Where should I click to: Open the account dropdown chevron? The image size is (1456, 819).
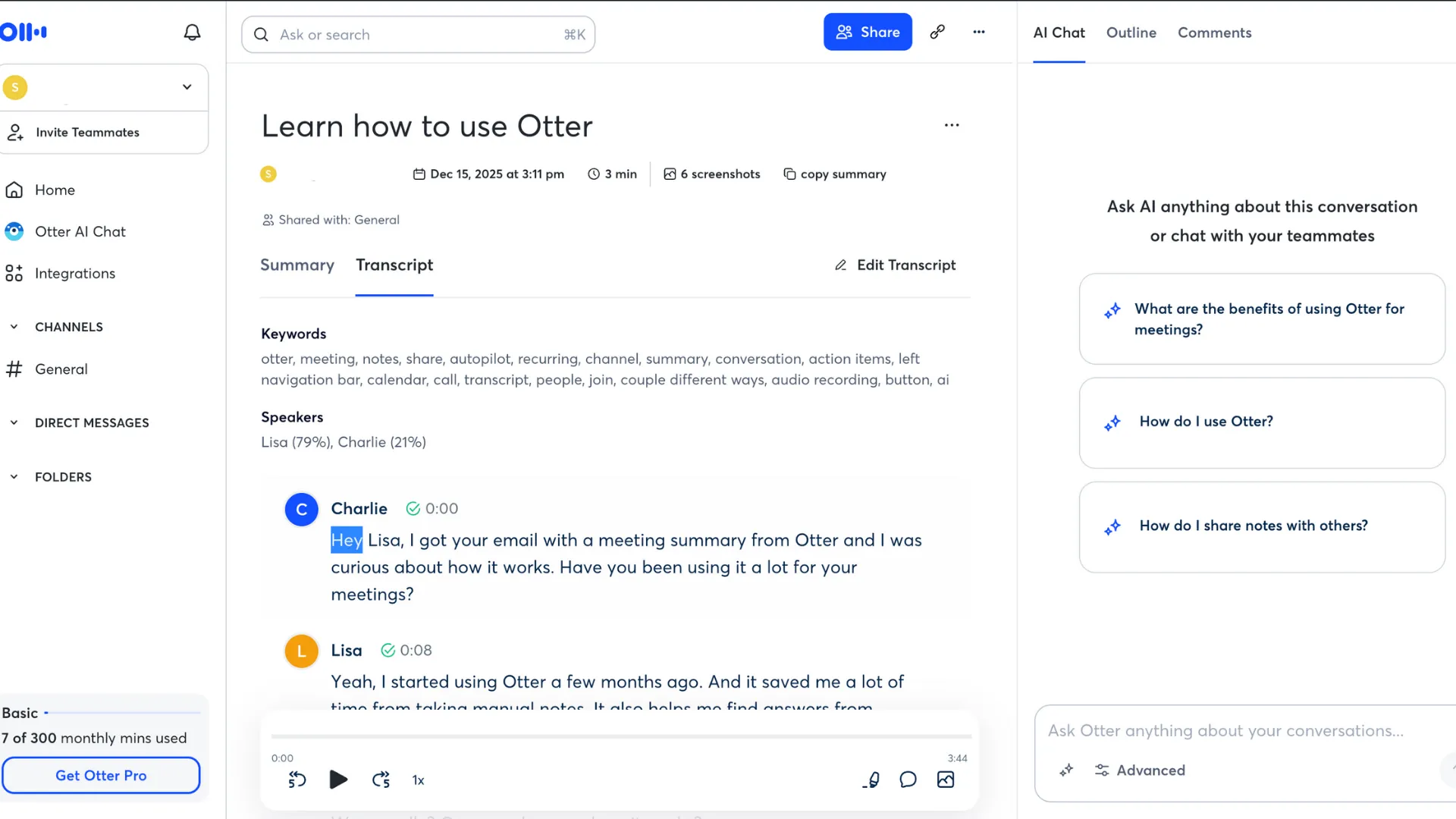click(x=187, y=86)
